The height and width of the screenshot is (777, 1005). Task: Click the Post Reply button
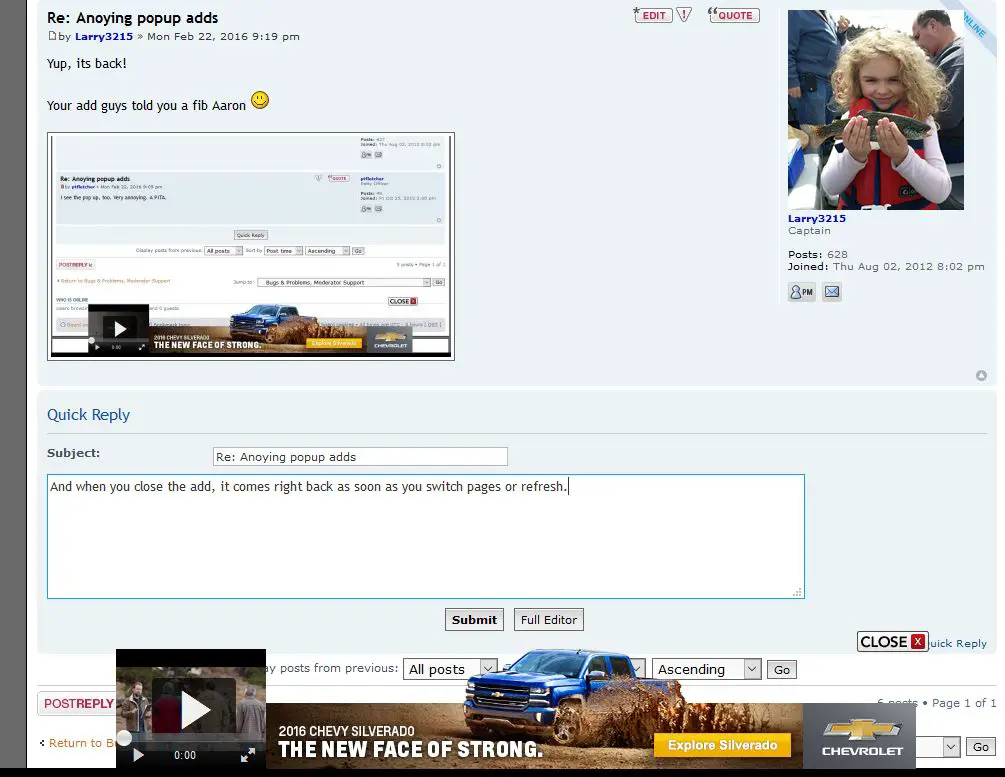click(x=78, y=704)
